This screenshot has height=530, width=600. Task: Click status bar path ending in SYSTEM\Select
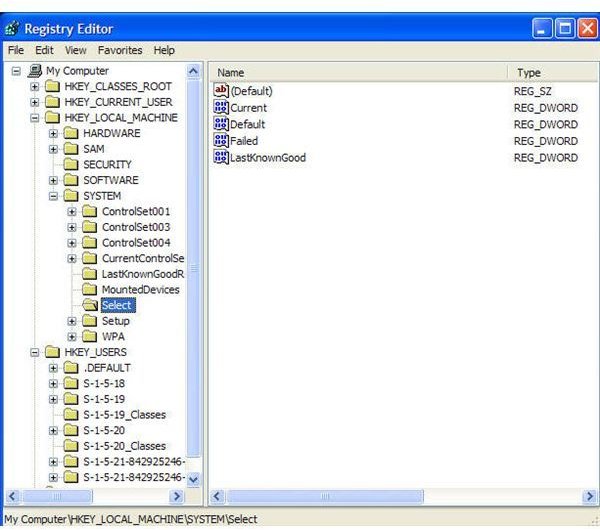130,519
